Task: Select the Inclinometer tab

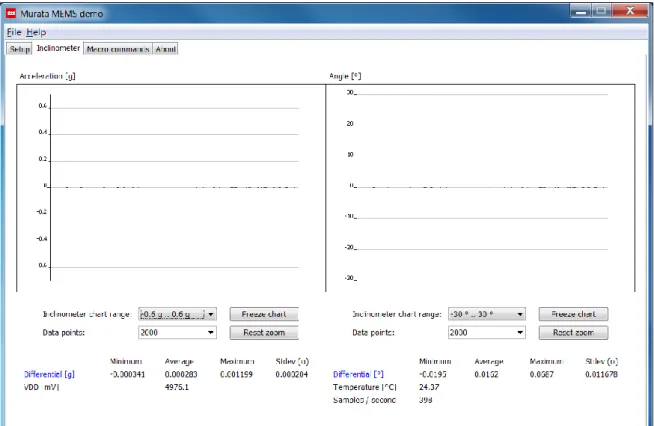Action: [58, 48]
